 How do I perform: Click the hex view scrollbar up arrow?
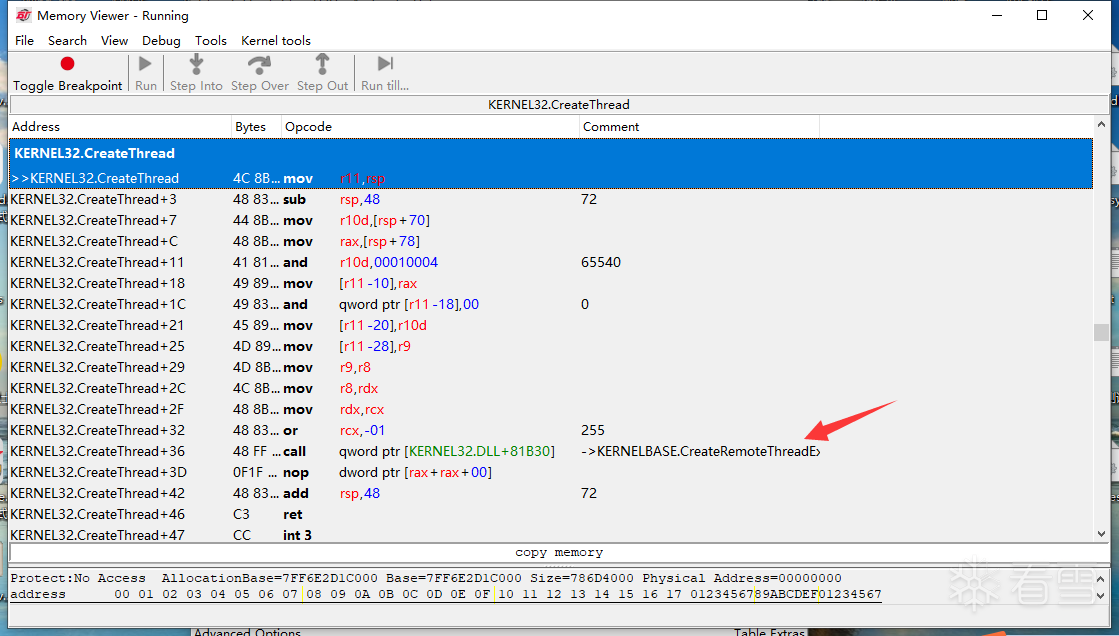1100,579
